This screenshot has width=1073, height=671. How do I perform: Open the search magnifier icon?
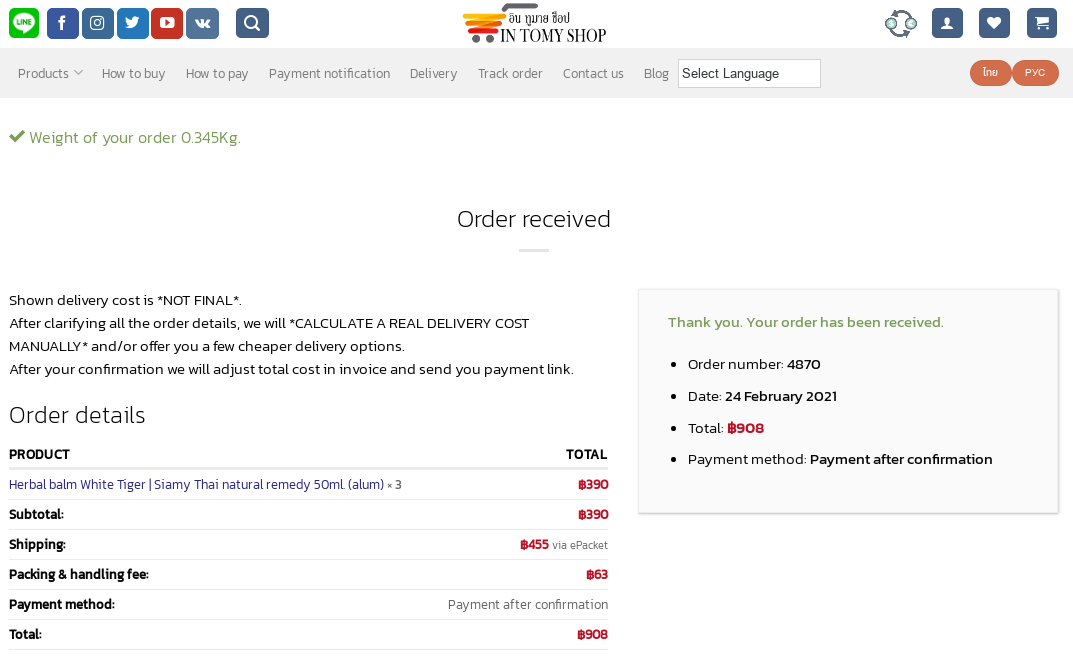click(x=253, y=23)
